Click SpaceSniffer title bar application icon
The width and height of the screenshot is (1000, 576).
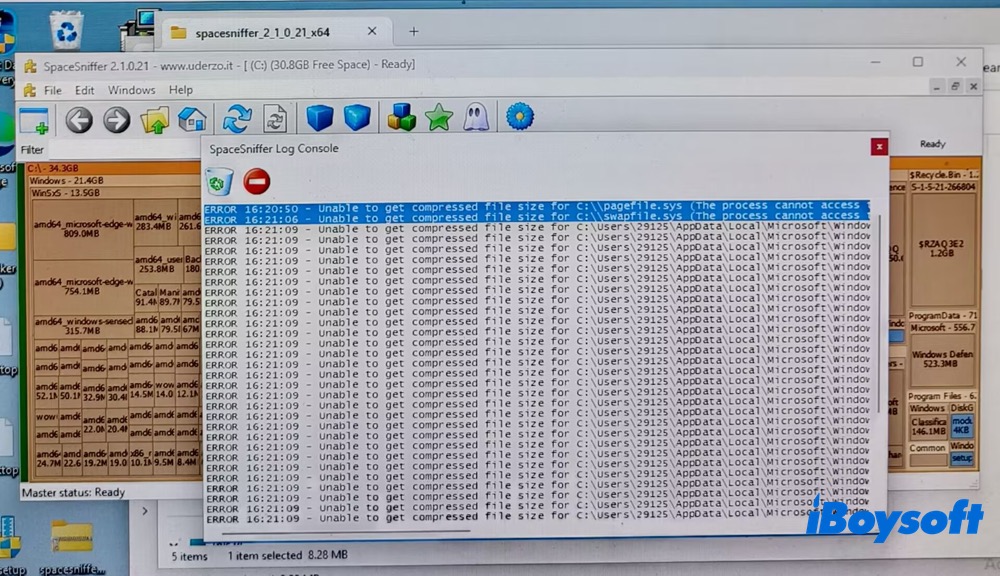point(30,66)
